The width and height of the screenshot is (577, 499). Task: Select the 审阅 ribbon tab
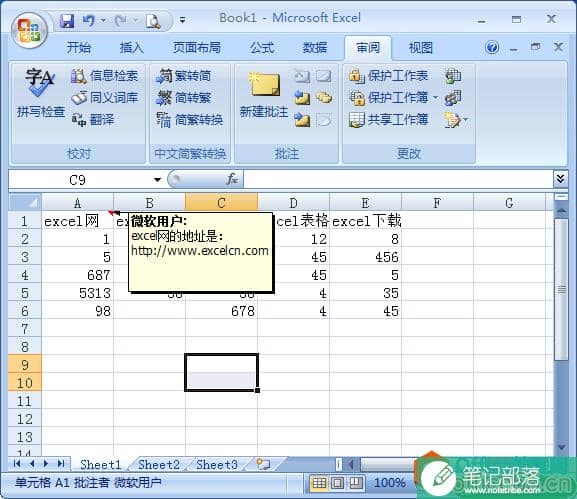(x=368, y=48)
